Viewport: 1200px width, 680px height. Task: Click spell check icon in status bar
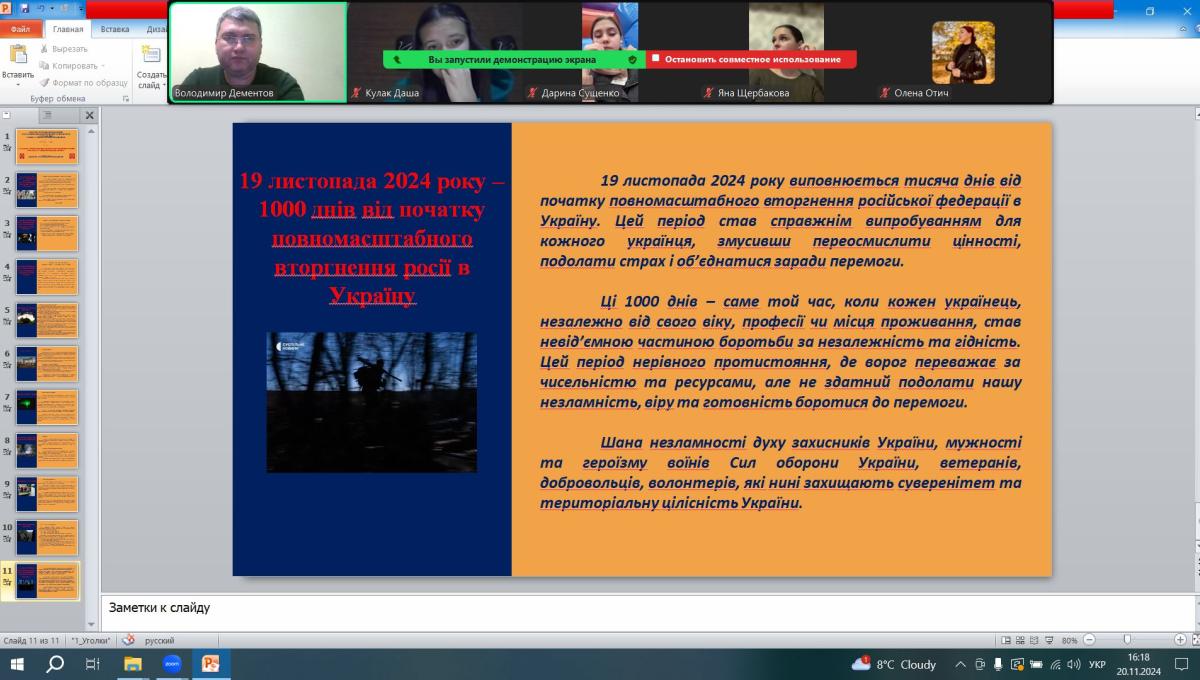[128, 640]
